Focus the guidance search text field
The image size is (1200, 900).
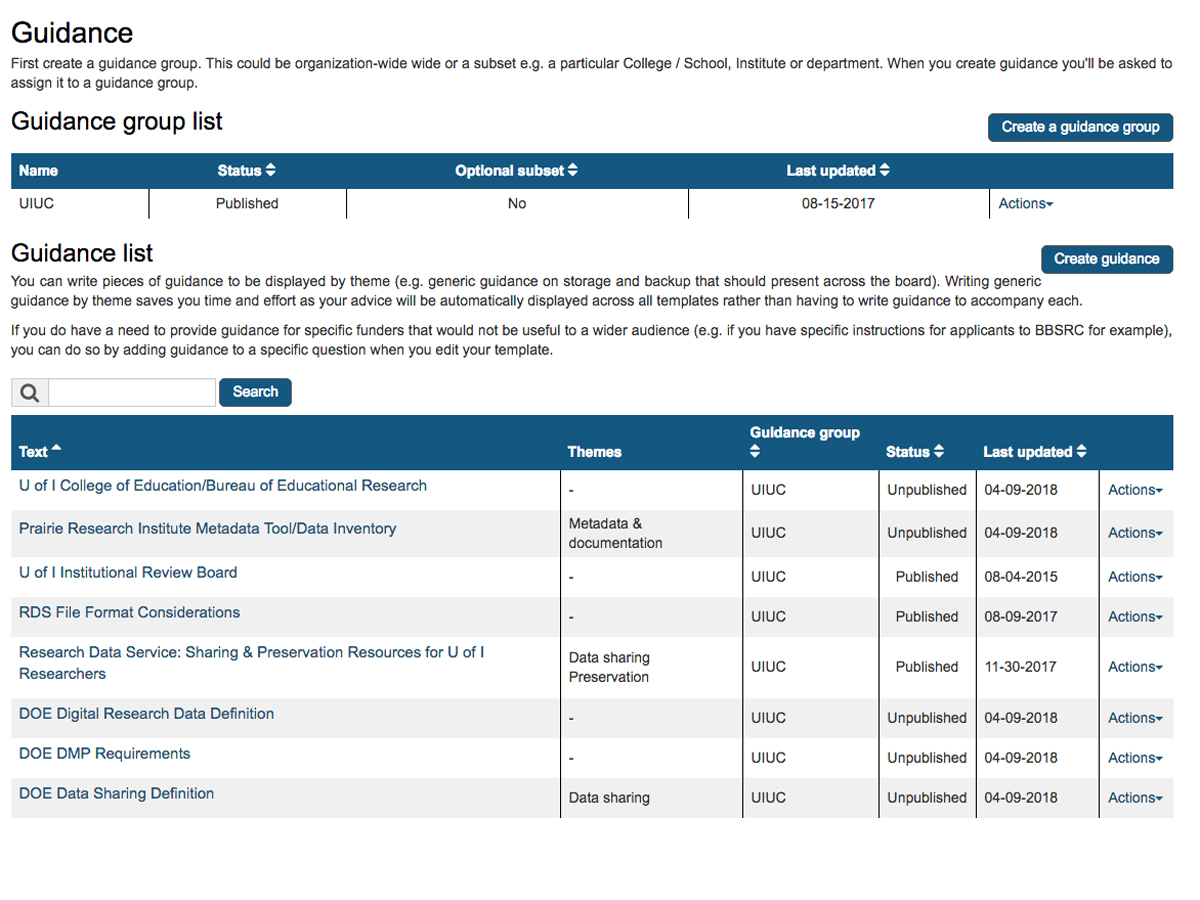[132, 393]
